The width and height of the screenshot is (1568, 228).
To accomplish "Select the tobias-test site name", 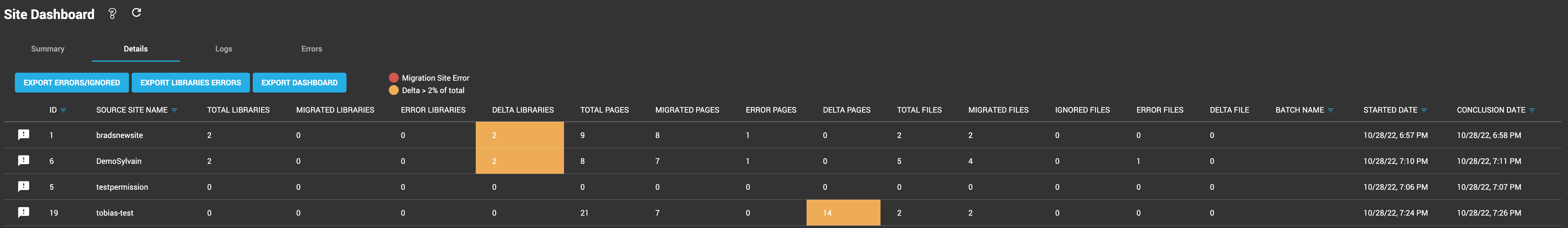I will tap(114, 213).
